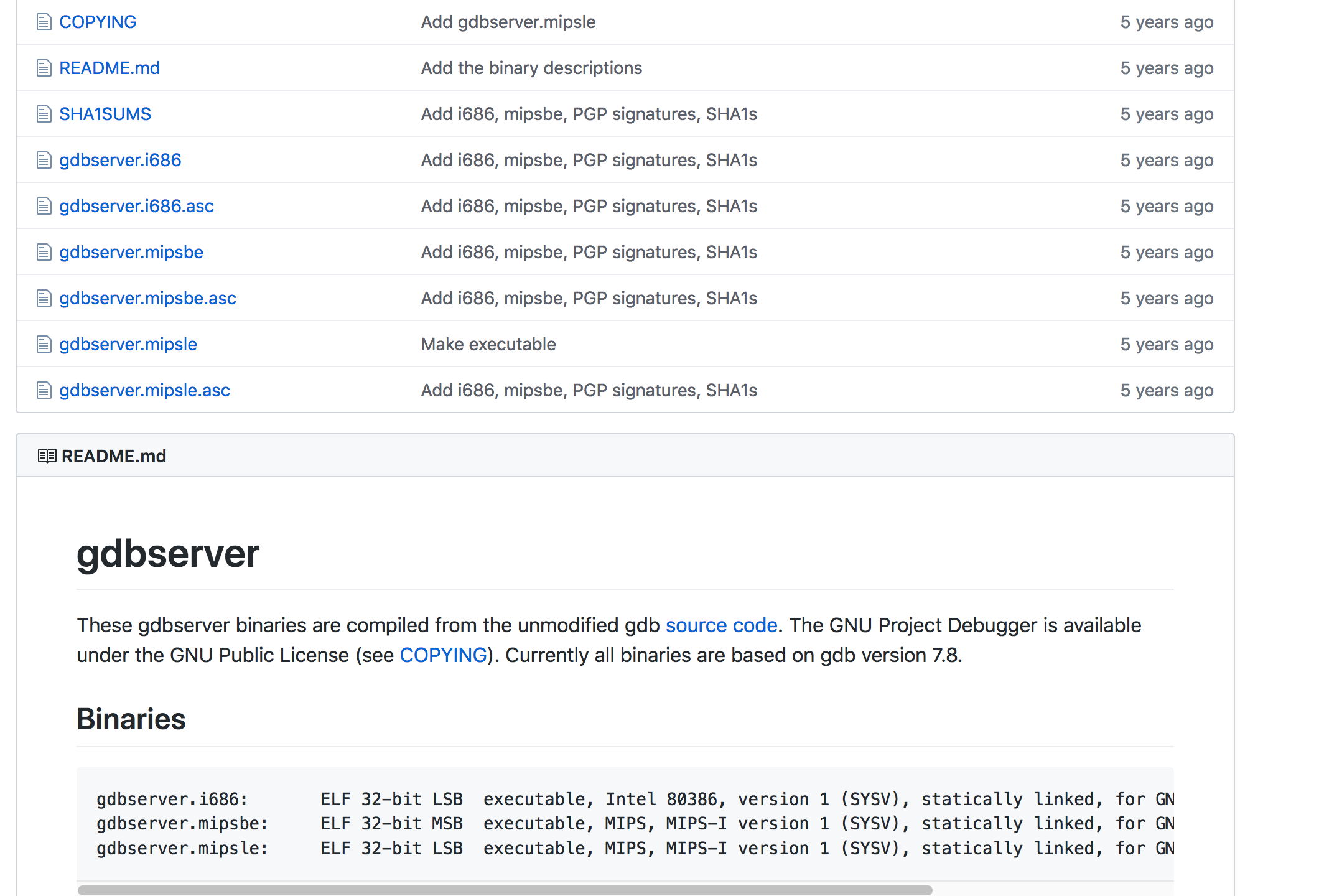Click the file icon beside SHA1SUMS

click(44, 114)
